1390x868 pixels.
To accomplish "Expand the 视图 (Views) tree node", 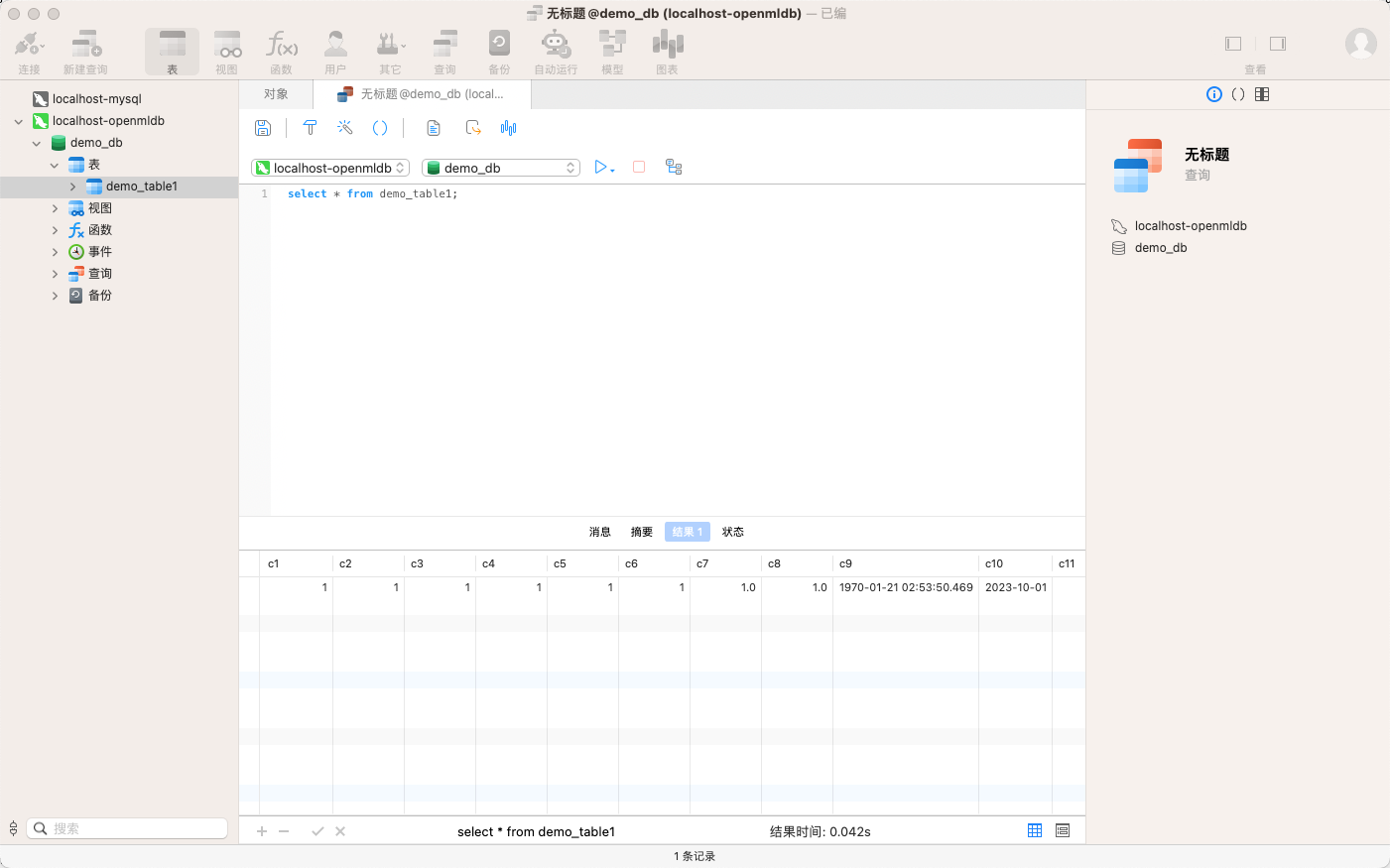I will [x=55, y=208].
